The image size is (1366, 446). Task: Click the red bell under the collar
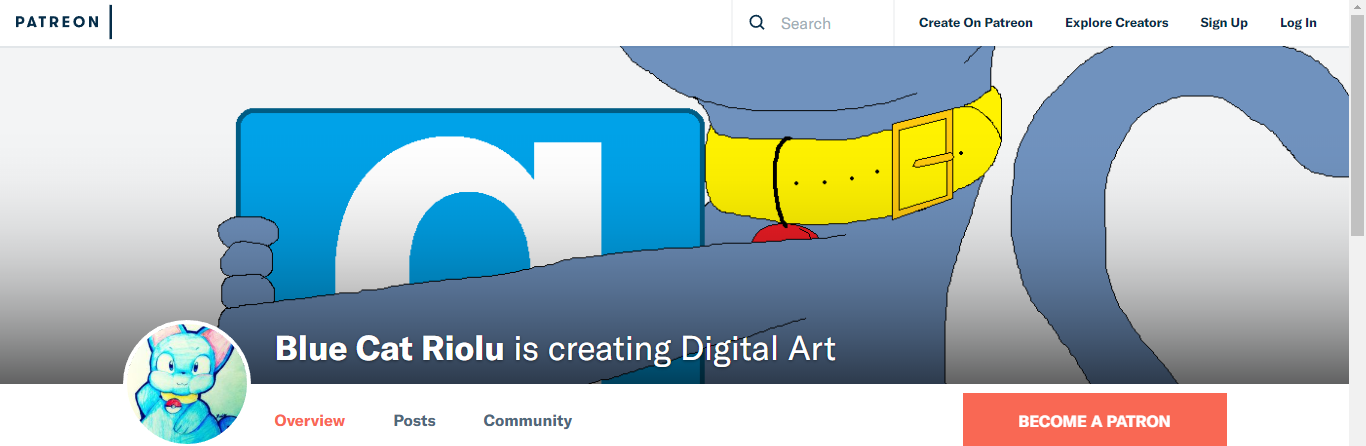pyautogui.click(x=784, y=233)
